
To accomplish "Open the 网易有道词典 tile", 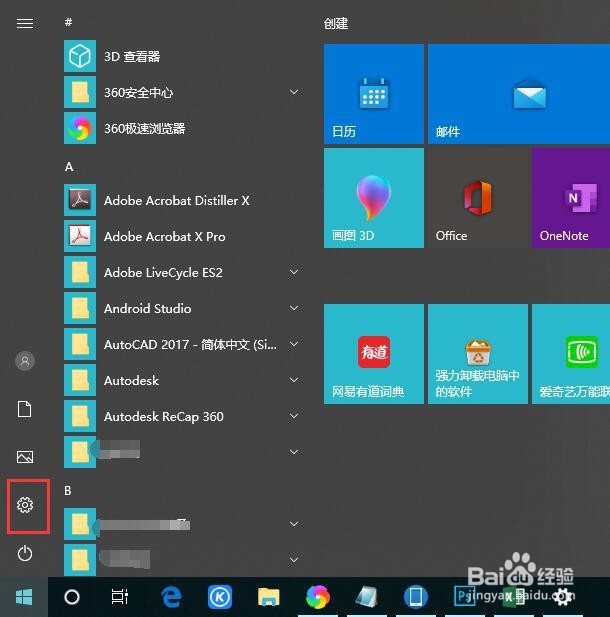I will coord(373,354).
